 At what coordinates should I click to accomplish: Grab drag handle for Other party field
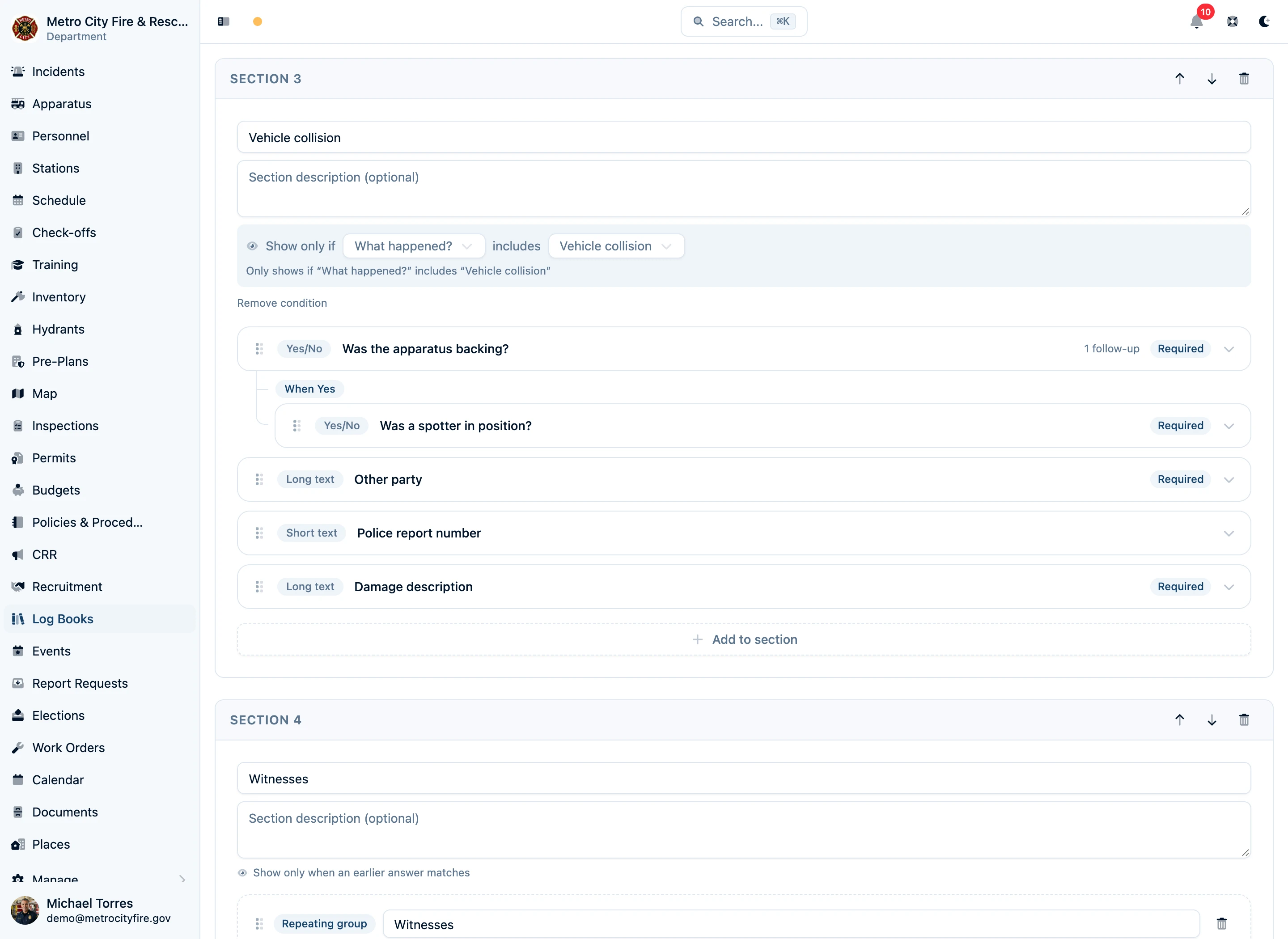259,479
